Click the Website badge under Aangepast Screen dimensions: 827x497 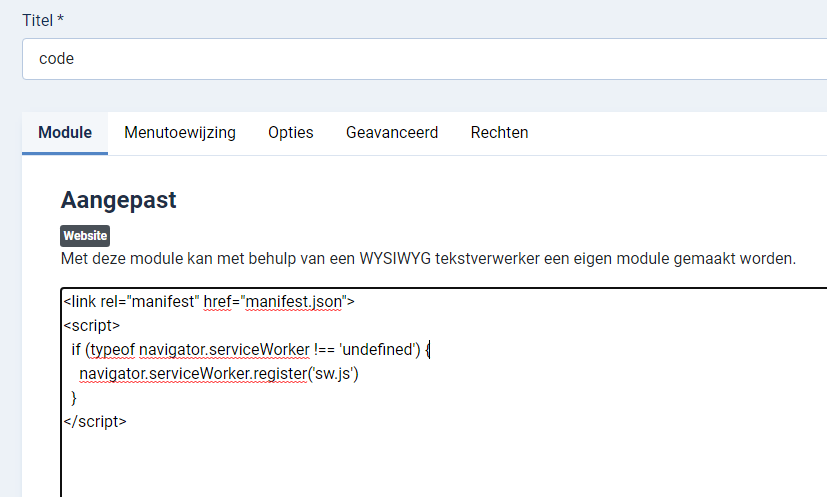click(85, 236)
